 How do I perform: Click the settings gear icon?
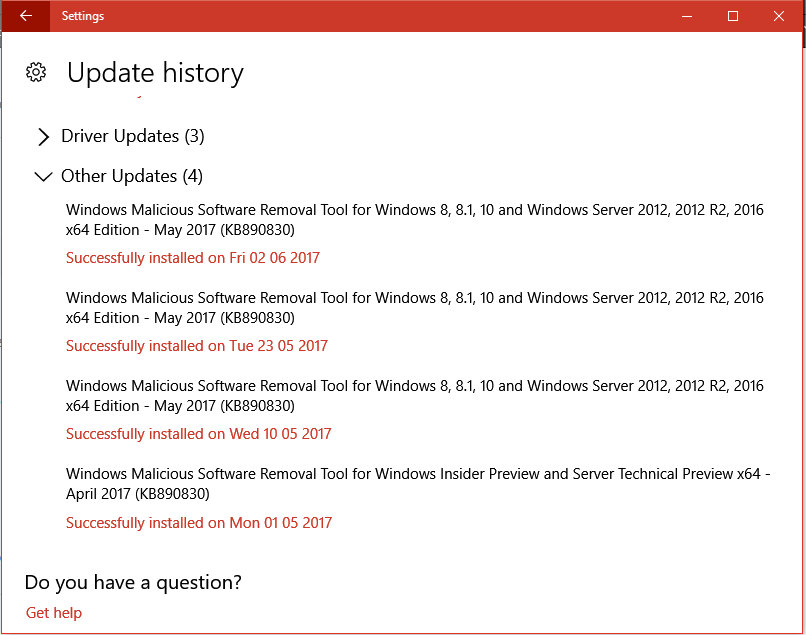coord(36,72)
